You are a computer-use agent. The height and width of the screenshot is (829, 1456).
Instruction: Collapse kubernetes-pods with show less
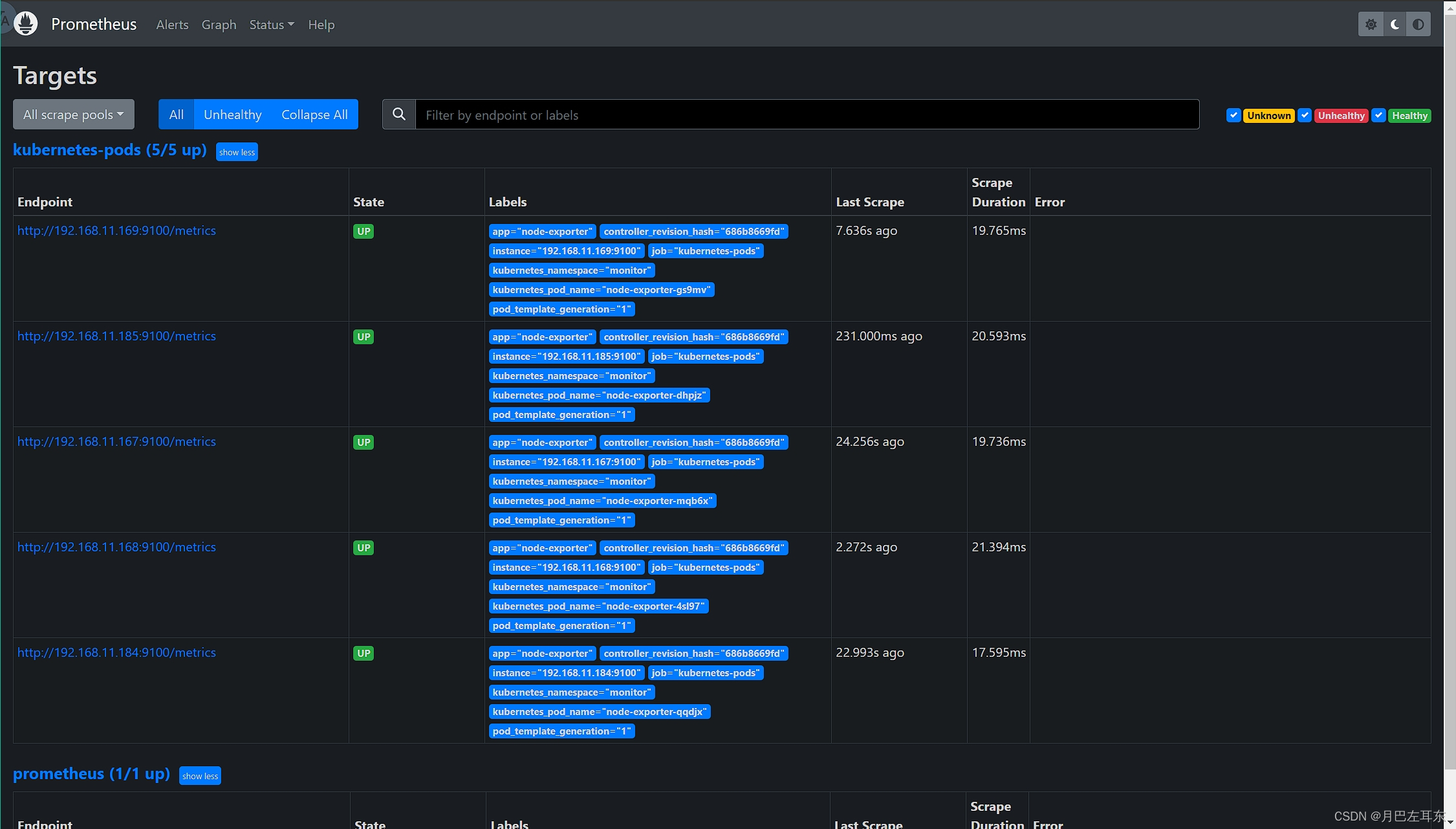coord(237,152)
